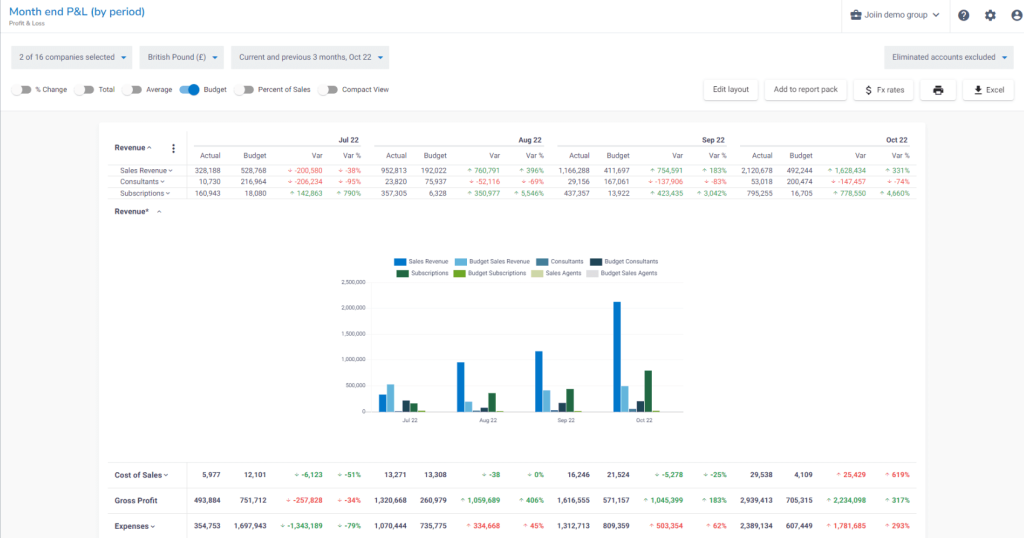Turn on the Compact View toggle
Image resolution: width=1024 pixels, height=538 pixels.
pyautogui.click(x=328, y=89)
